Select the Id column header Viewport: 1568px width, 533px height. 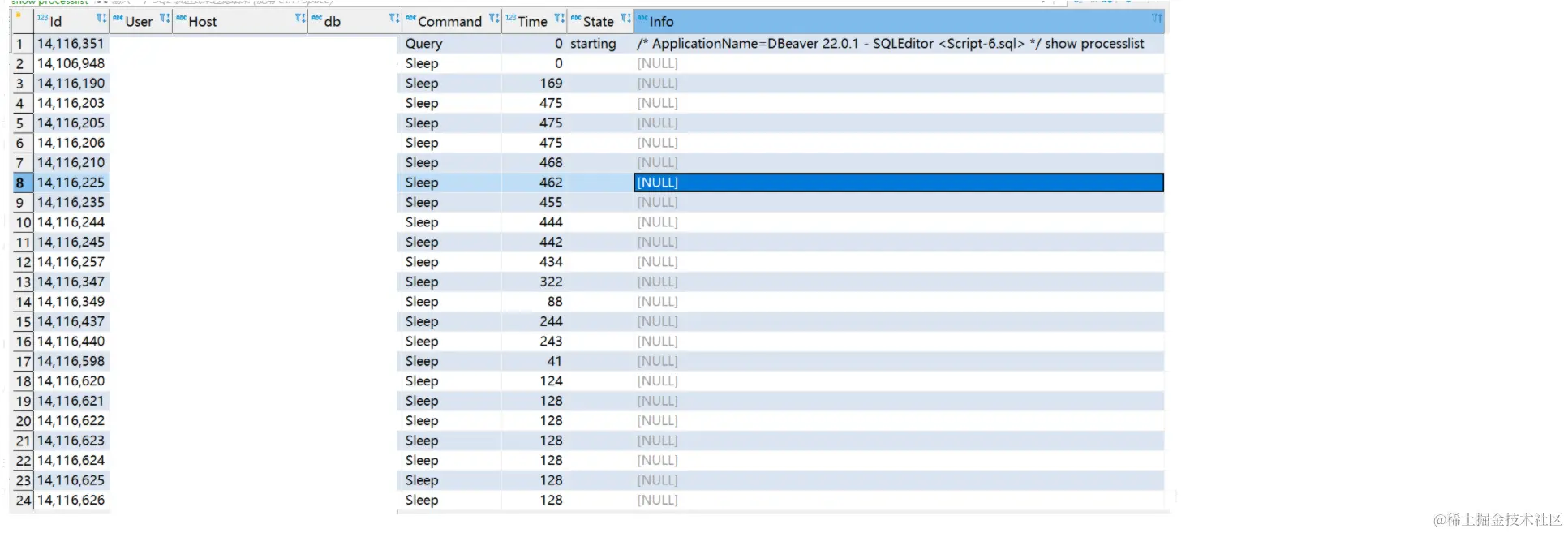tap(72, 21)
